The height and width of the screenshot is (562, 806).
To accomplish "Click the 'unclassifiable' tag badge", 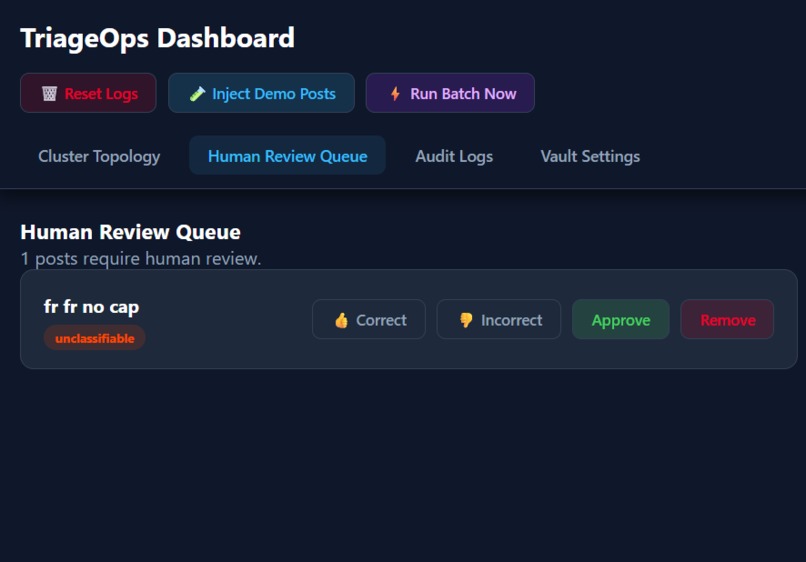I will (x=95, y=338).
